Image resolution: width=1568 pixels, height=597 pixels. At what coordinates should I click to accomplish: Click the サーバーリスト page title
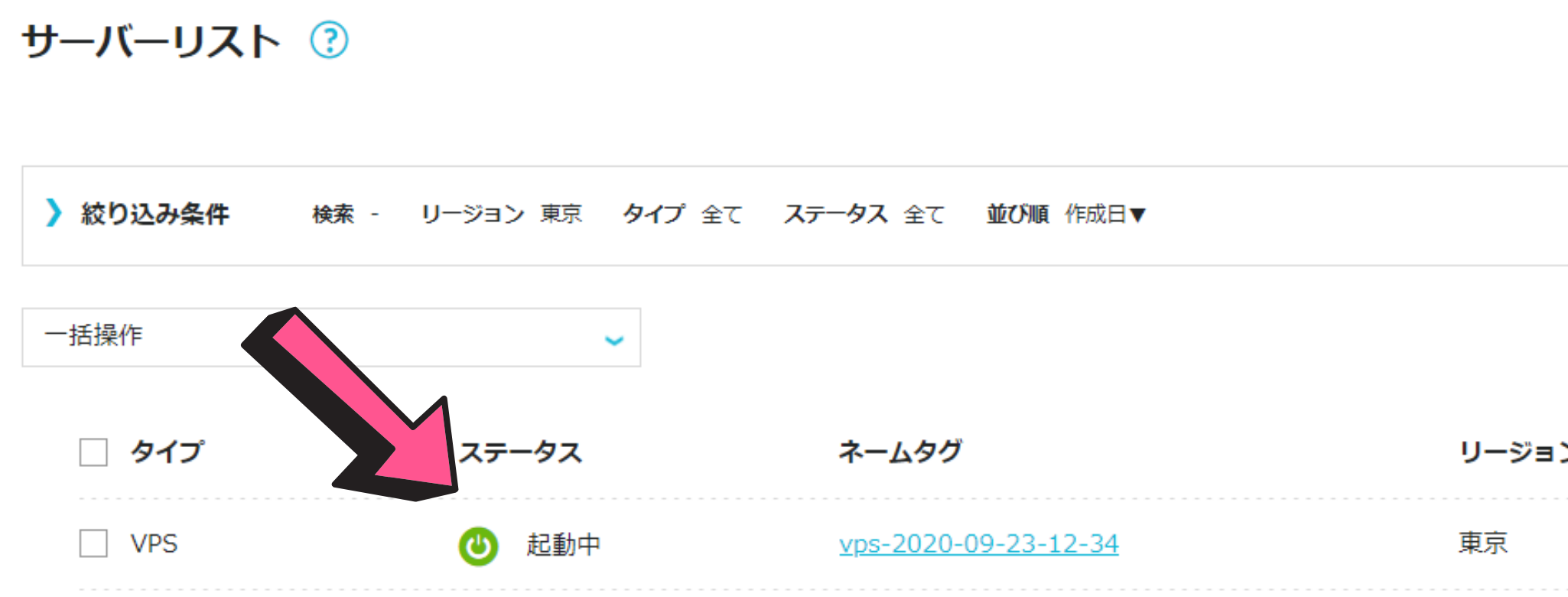coord(151,41)
